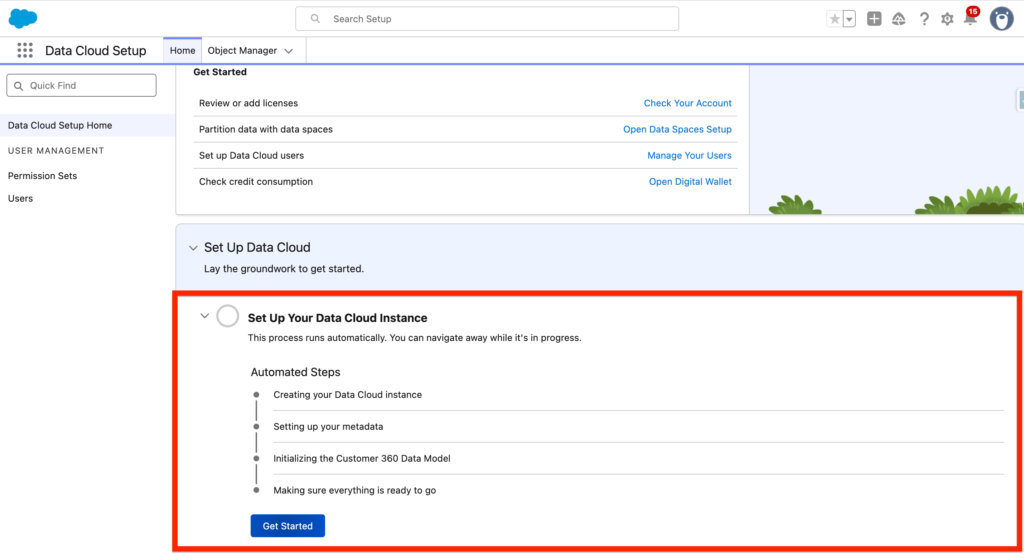Open the user profile avatar
1024x558 pixels.
tap(1001, 19)
